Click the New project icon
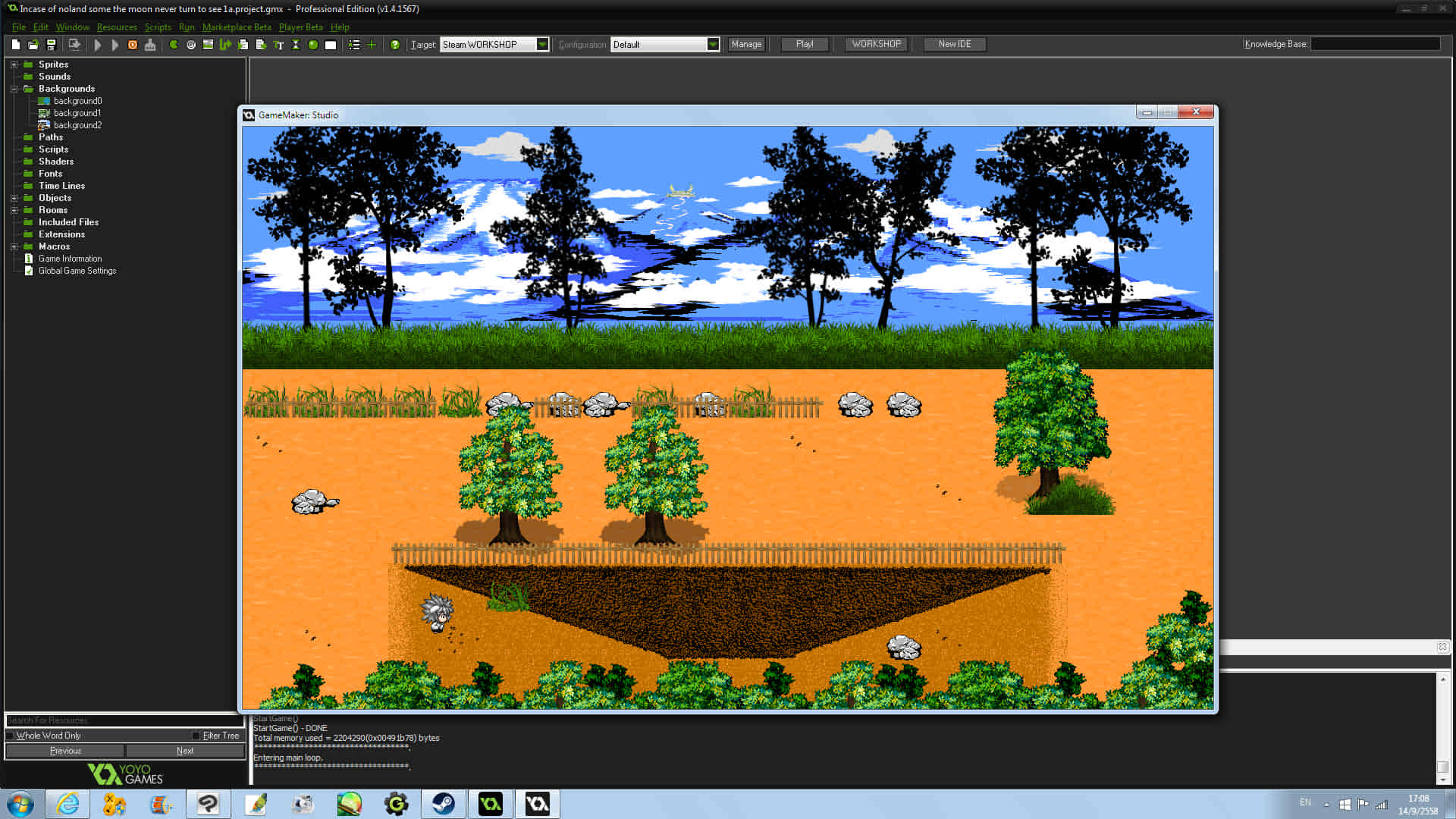This screenshot has width=1456, height=819. (15, 45)
